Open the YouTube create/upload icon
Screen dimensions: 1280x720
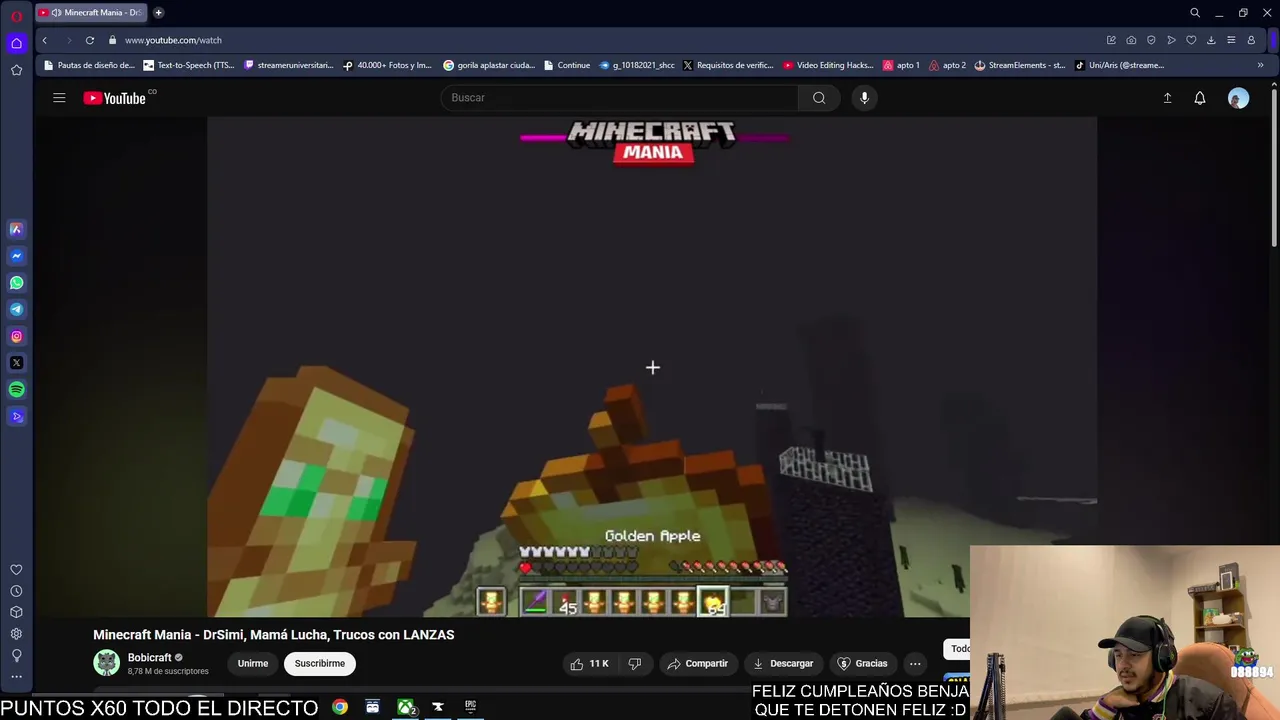[x=1167, y=98]
